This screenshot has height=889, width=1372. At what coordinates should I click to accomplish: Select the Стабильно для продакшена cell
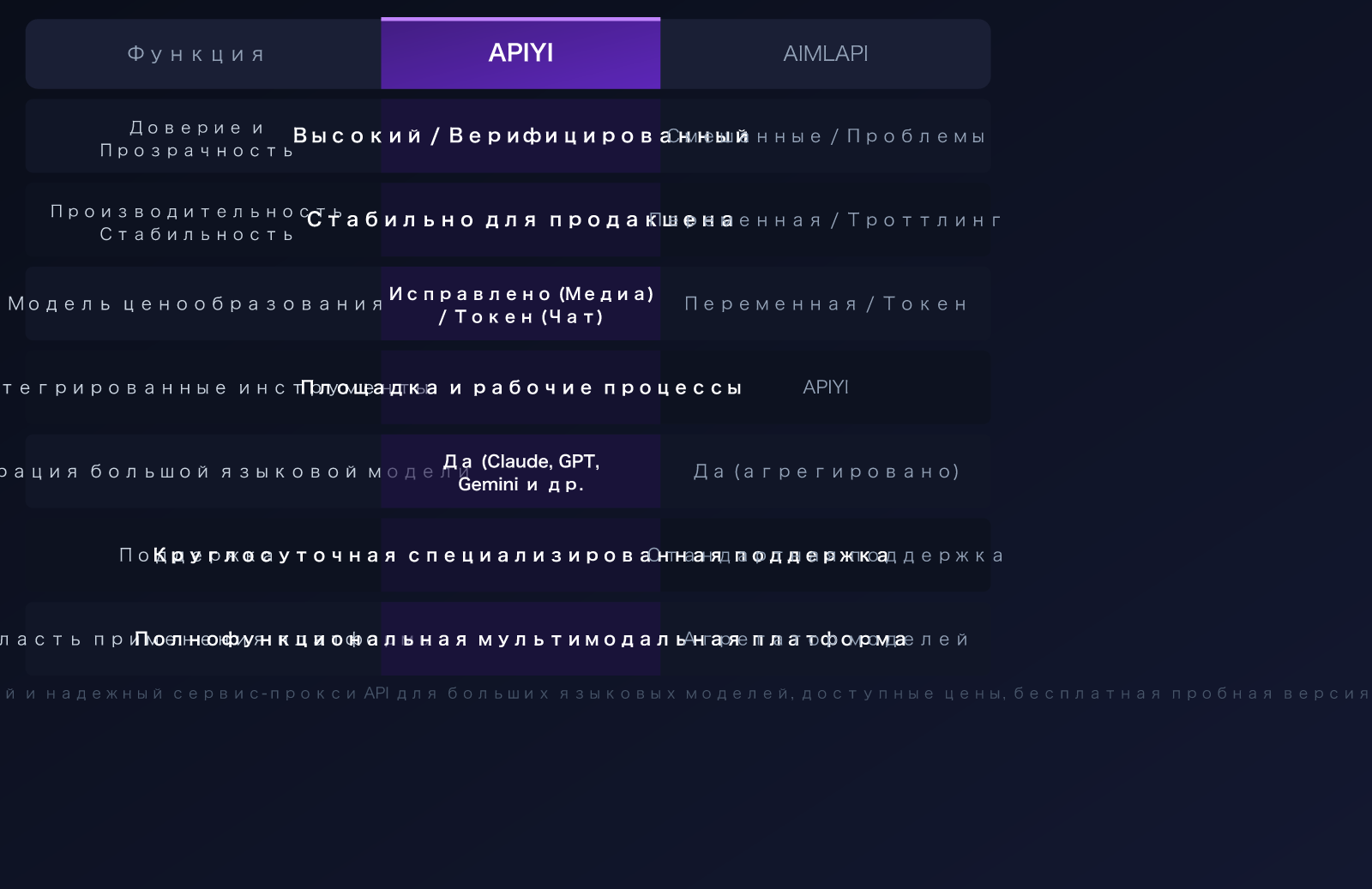(x=521, y=219)
